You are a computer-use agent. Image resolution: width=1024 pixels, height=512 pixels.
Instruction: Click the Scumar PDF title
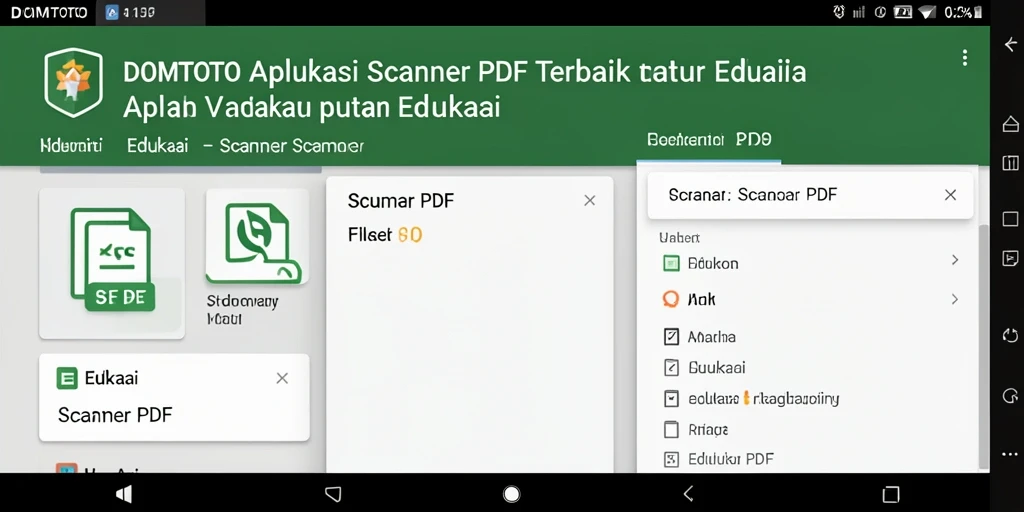pos(400,200)
